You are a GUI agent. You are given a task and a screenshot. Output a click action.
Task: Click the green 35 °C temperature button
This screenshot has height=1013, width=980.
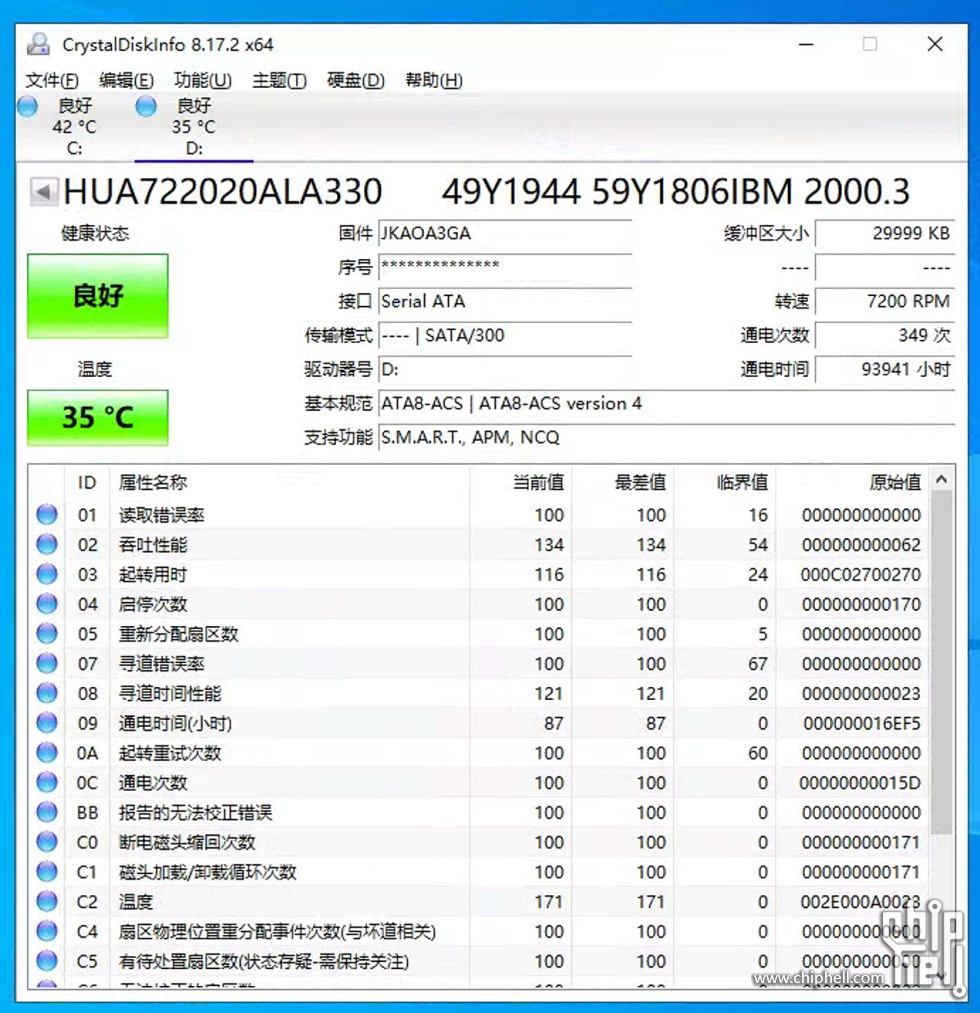(x=98, y=417)
